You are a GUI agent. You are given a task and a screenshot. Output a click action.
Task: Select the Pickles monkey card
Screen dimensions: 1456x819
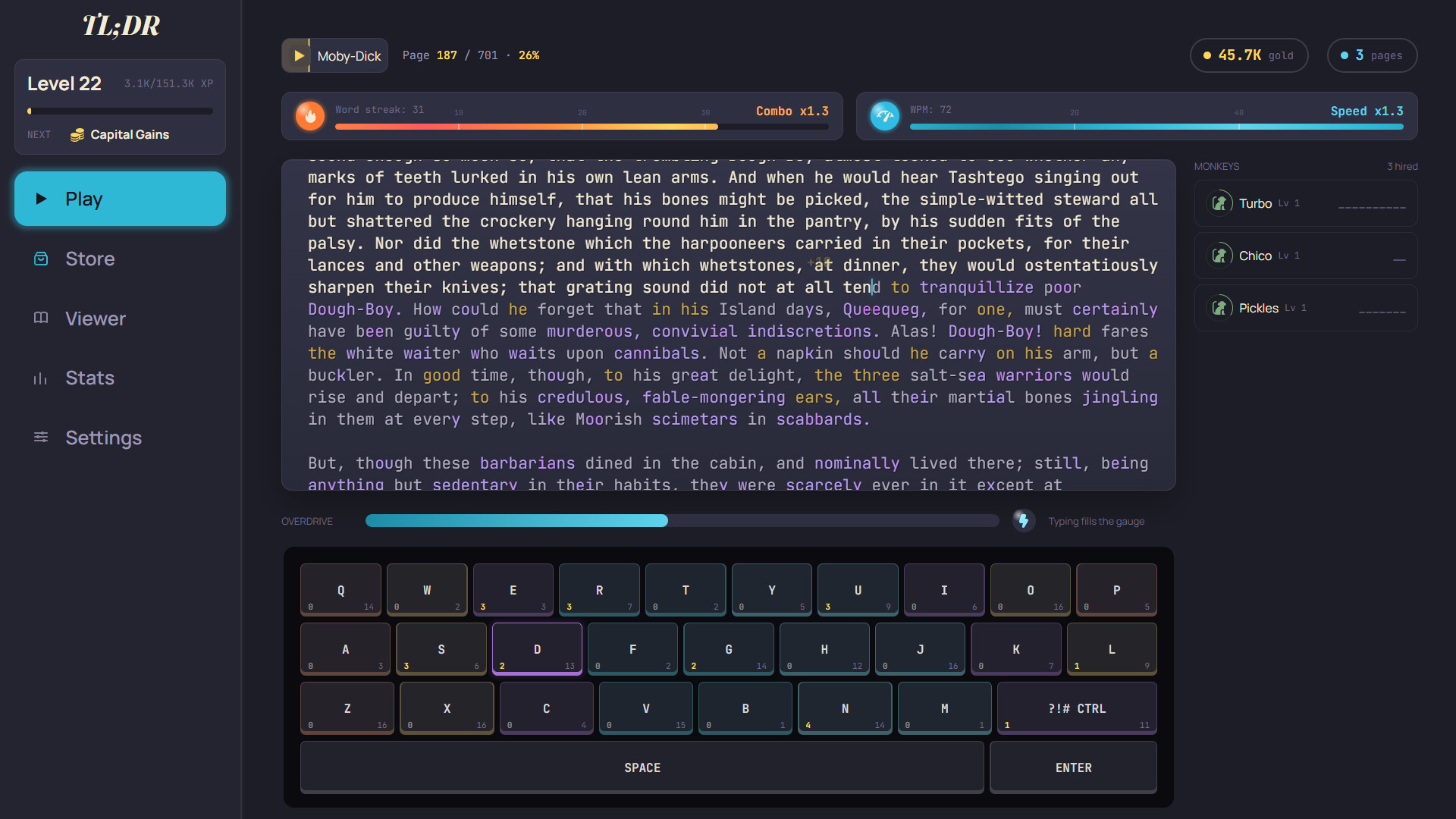point(1306,308)
